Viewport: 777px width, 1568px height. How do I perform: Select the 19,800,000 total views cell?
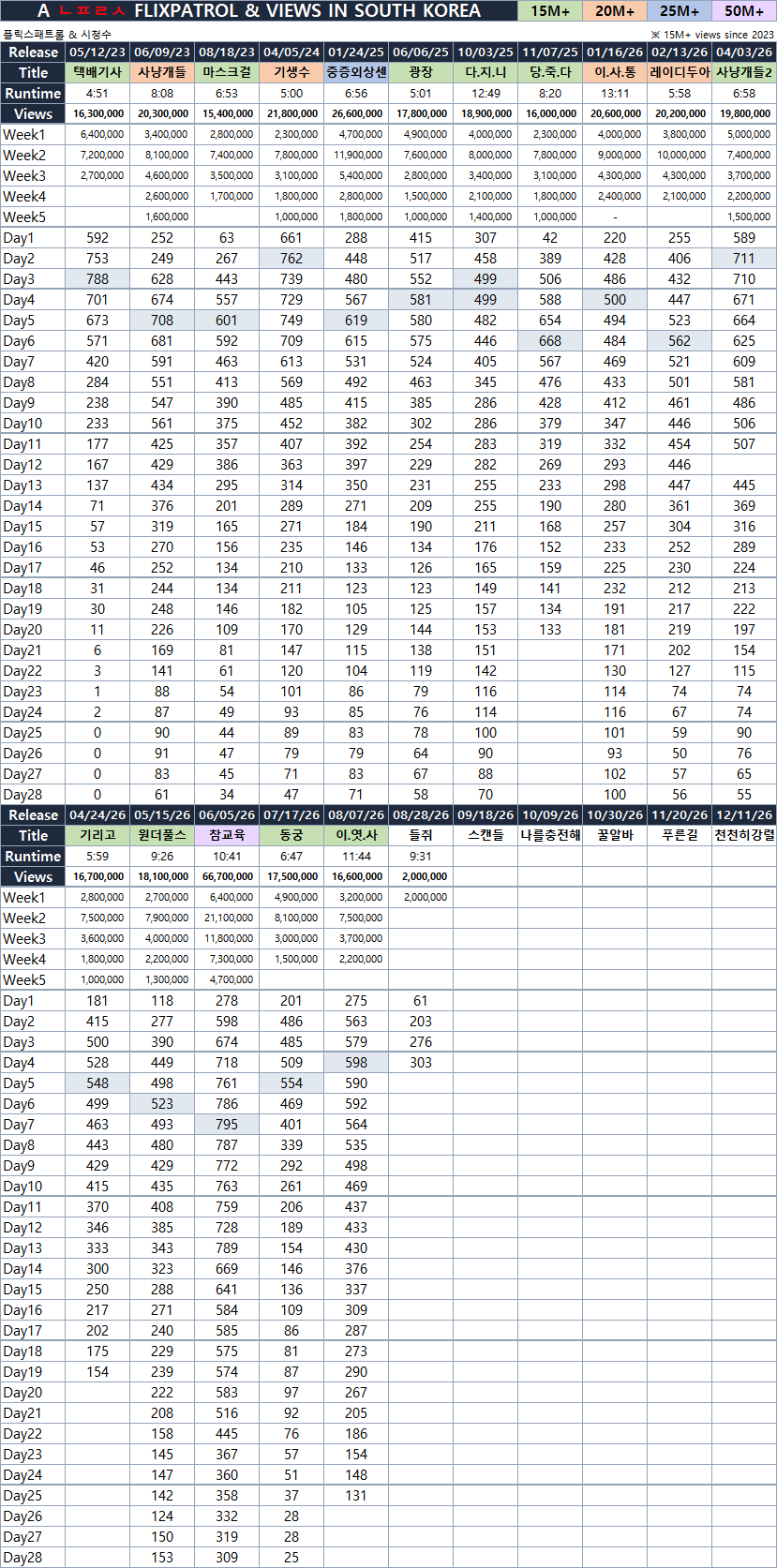(x=744, y=113)
